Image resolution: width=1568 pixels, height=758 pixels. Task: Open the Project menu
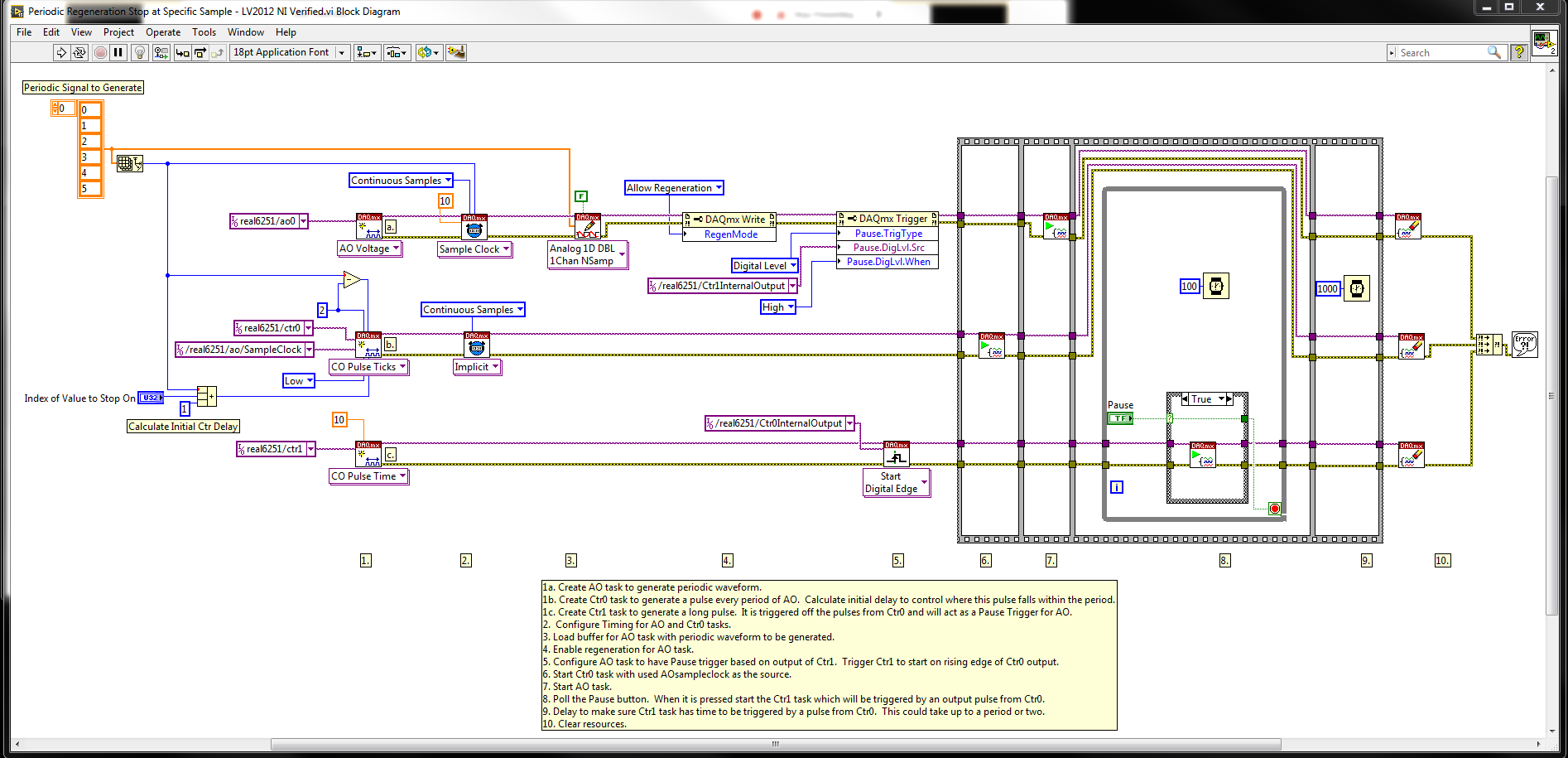[118, 32]
